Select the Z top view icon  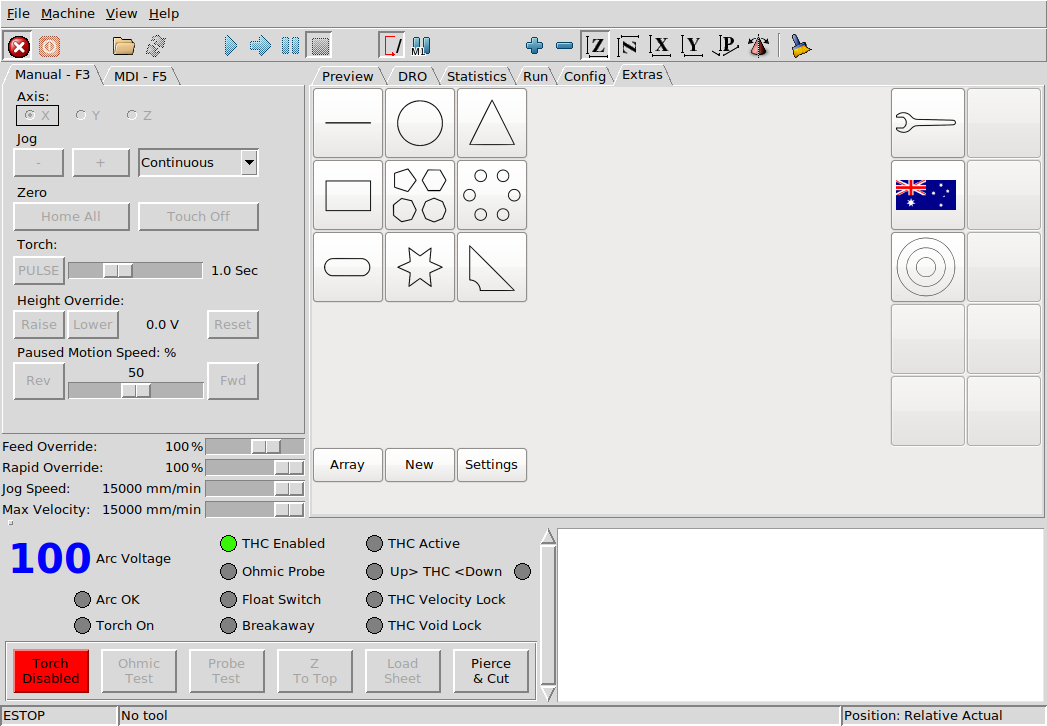click(x=595, y=46)
